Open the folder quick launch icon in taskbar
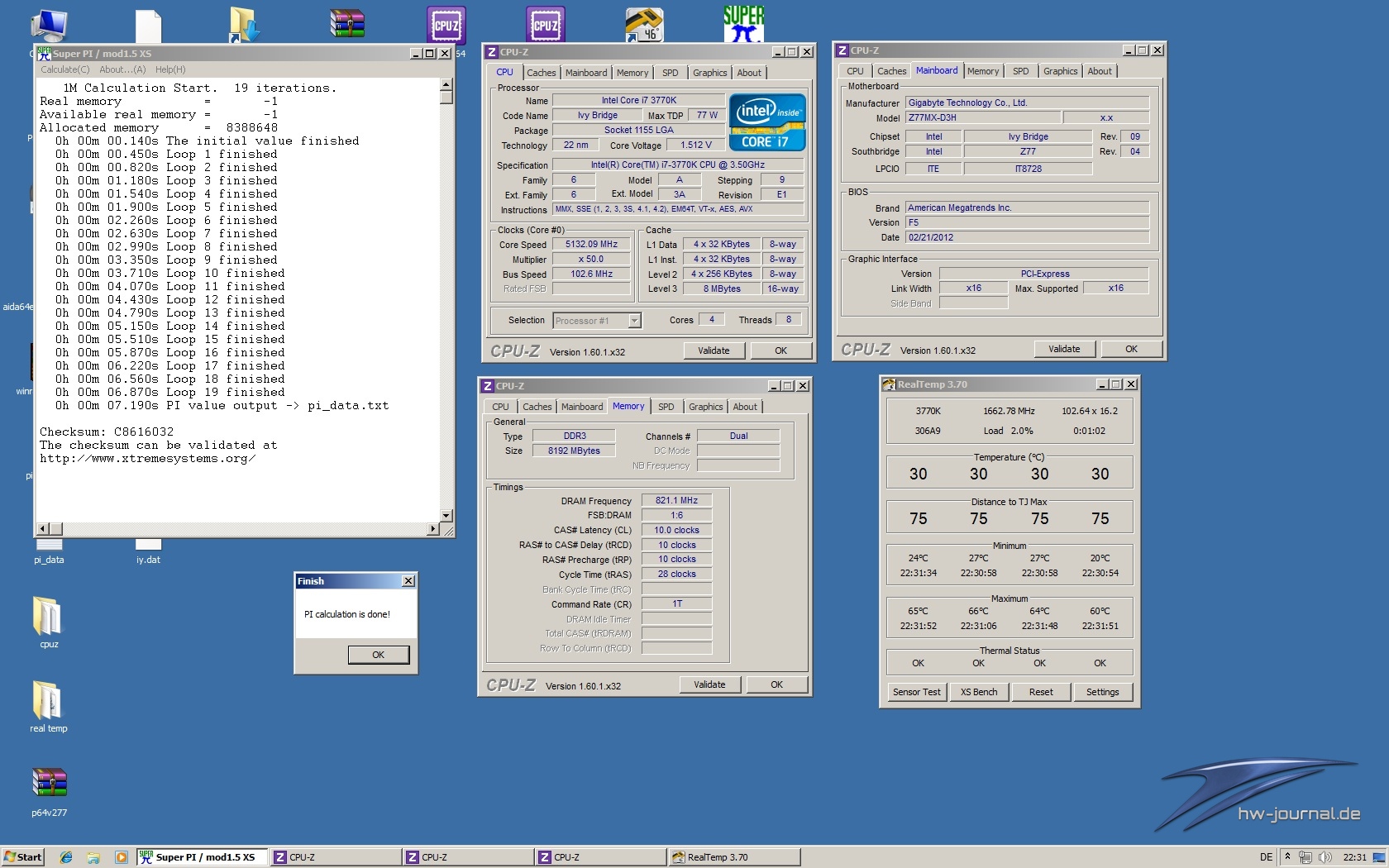Viewport: 1389px width, 868px height. pos(93,857)
